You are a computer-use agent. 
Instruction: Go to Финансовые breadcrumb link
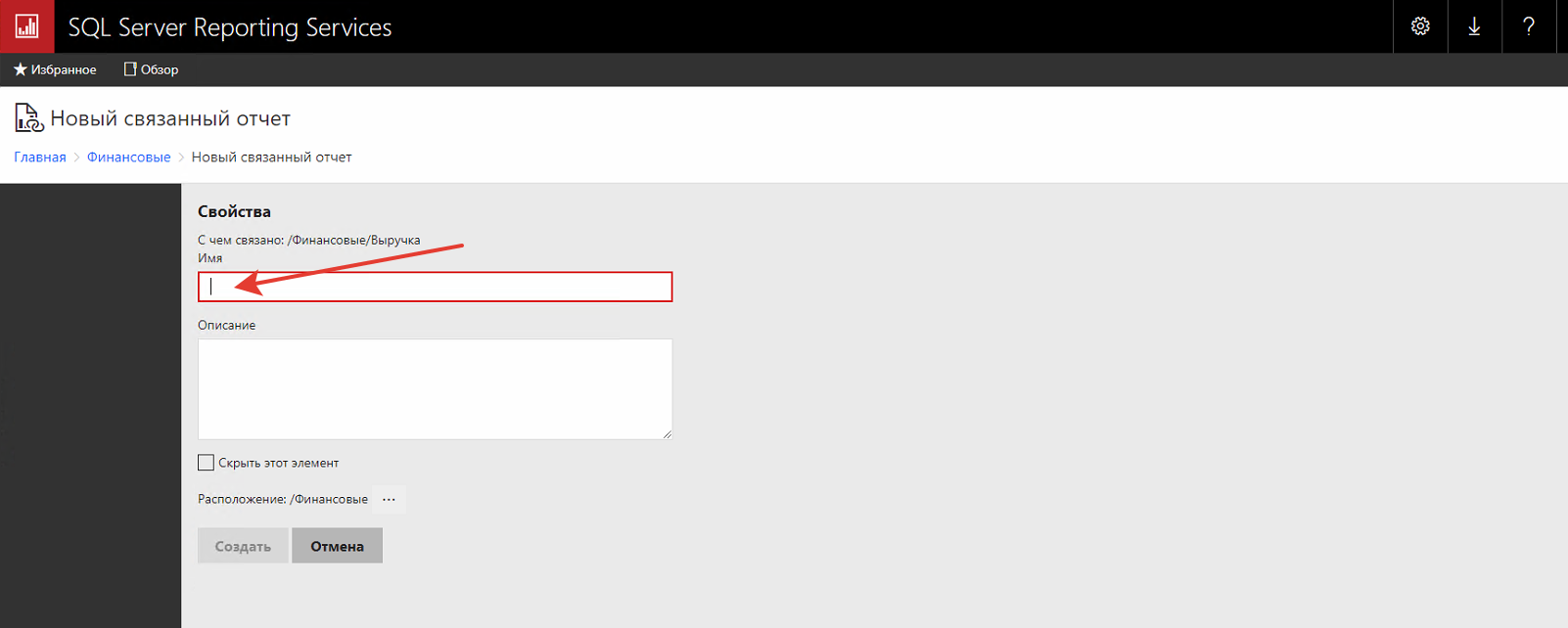click(x=128, y=157)
